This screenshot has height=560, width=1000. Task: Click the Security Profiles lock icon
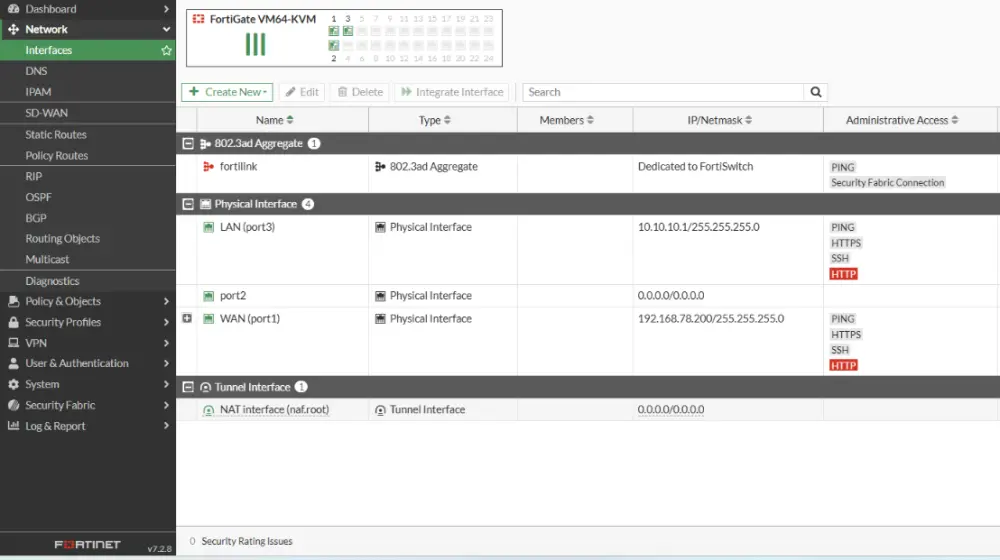(13, 322)
